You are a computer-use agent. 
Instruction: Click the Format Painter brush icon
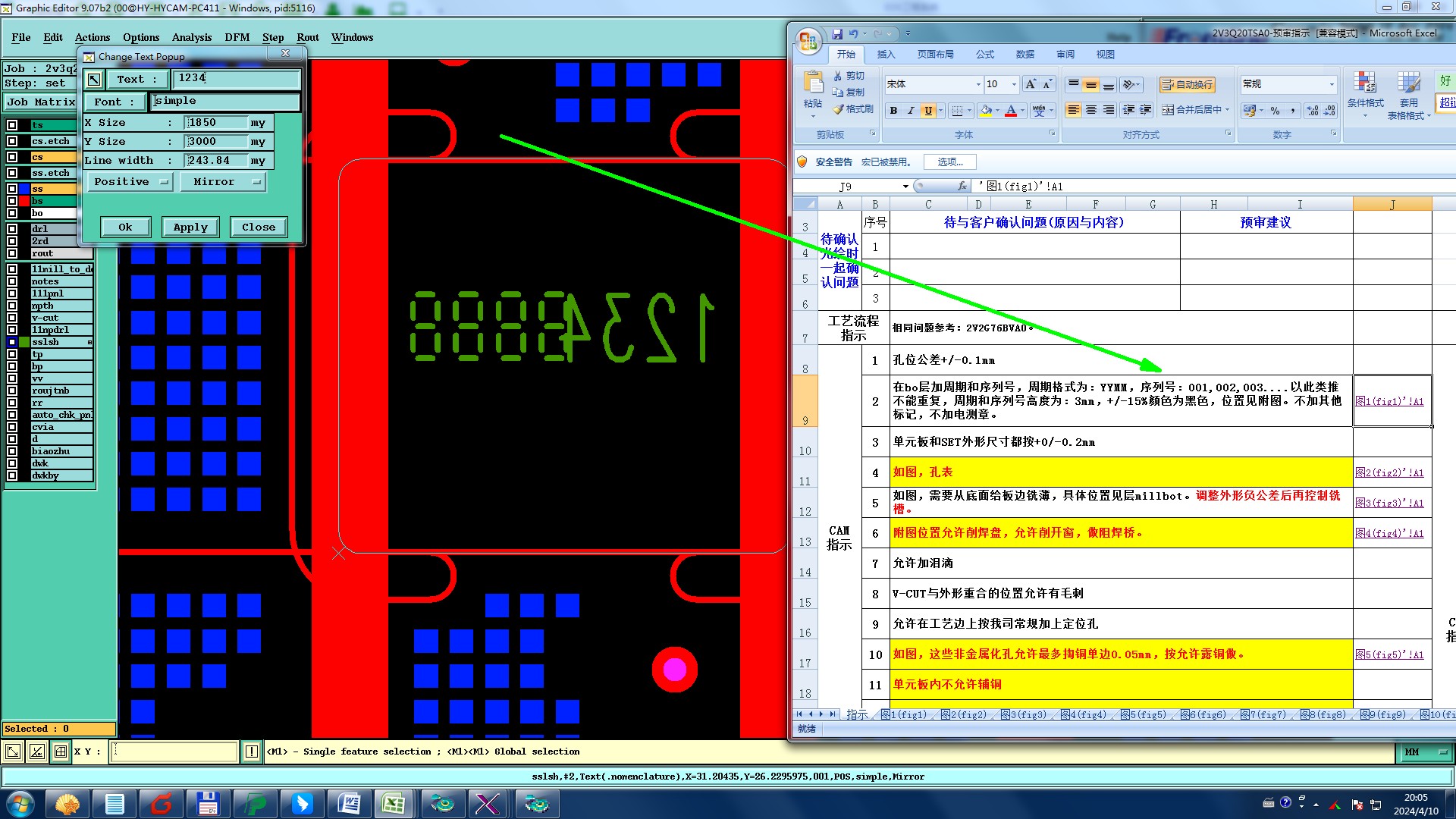coord(839,109)
